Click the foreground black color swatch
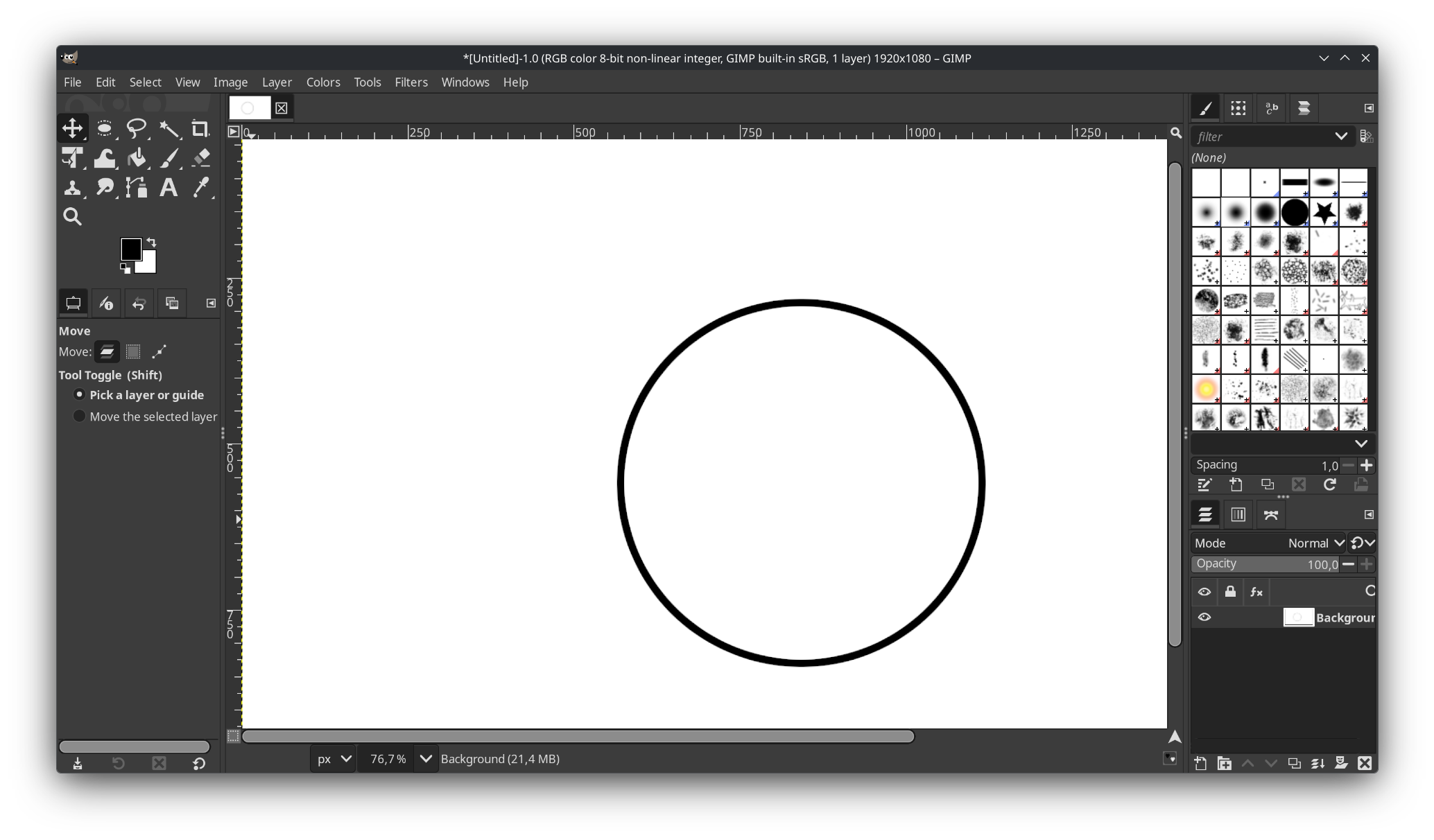1434x840 pixels. (130, 249)
